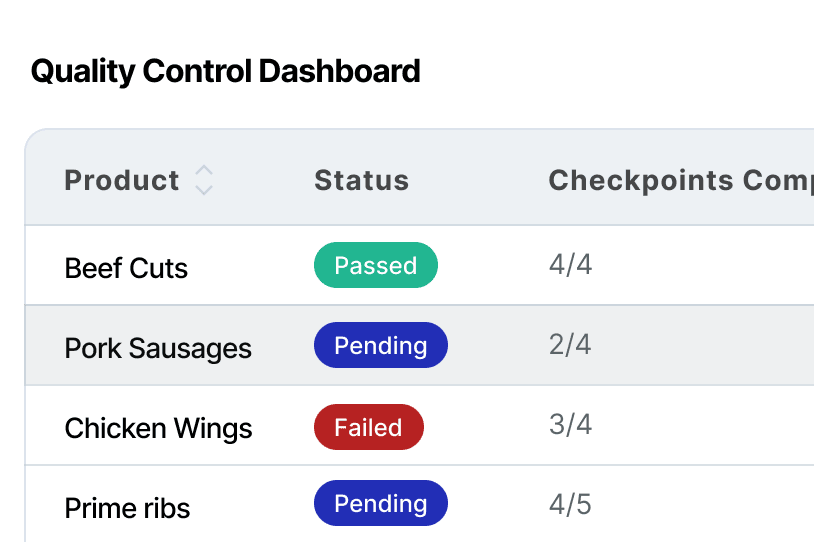Click the Checkpoints Completed column header

pyautogui.click(x=681, y=181)
